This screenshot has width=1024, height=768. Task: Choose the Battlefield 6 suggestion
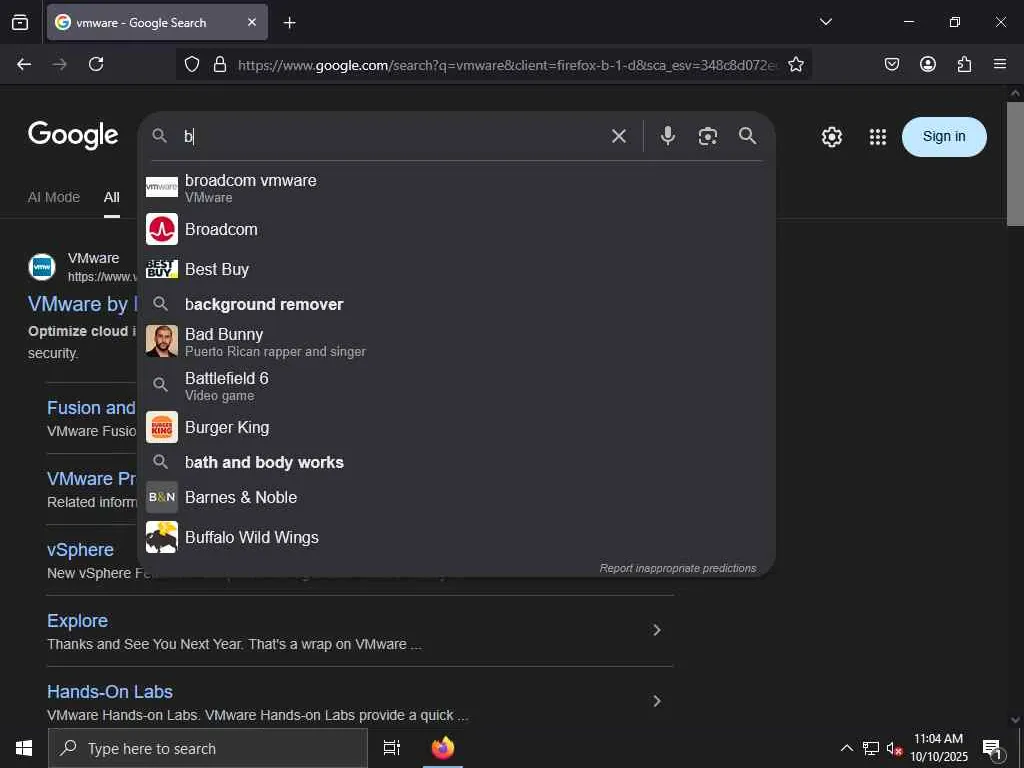(x=456, y=385)
